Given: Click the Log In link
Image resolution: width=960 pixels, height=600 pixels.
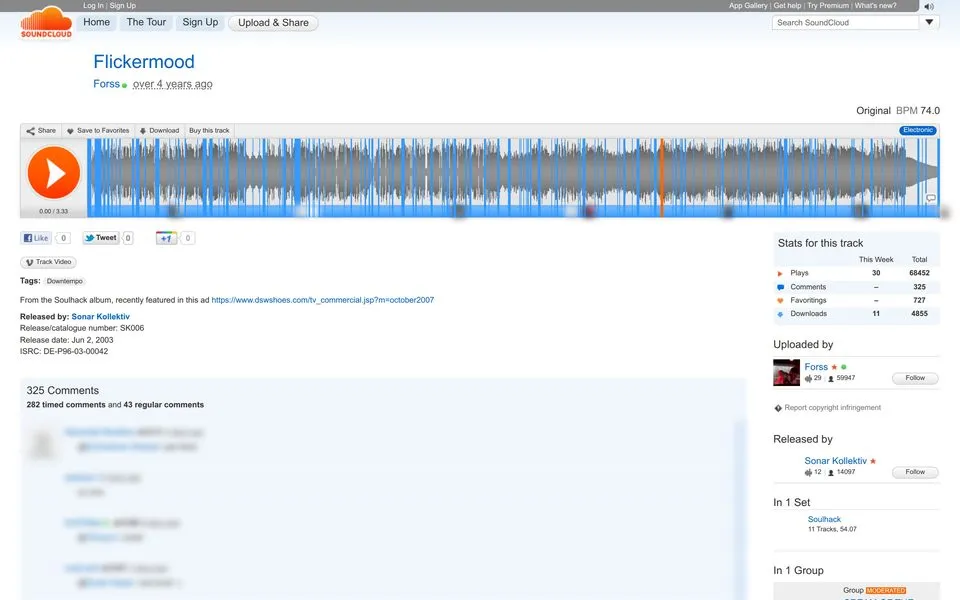Looking at the screenshot, I should 93,6.
